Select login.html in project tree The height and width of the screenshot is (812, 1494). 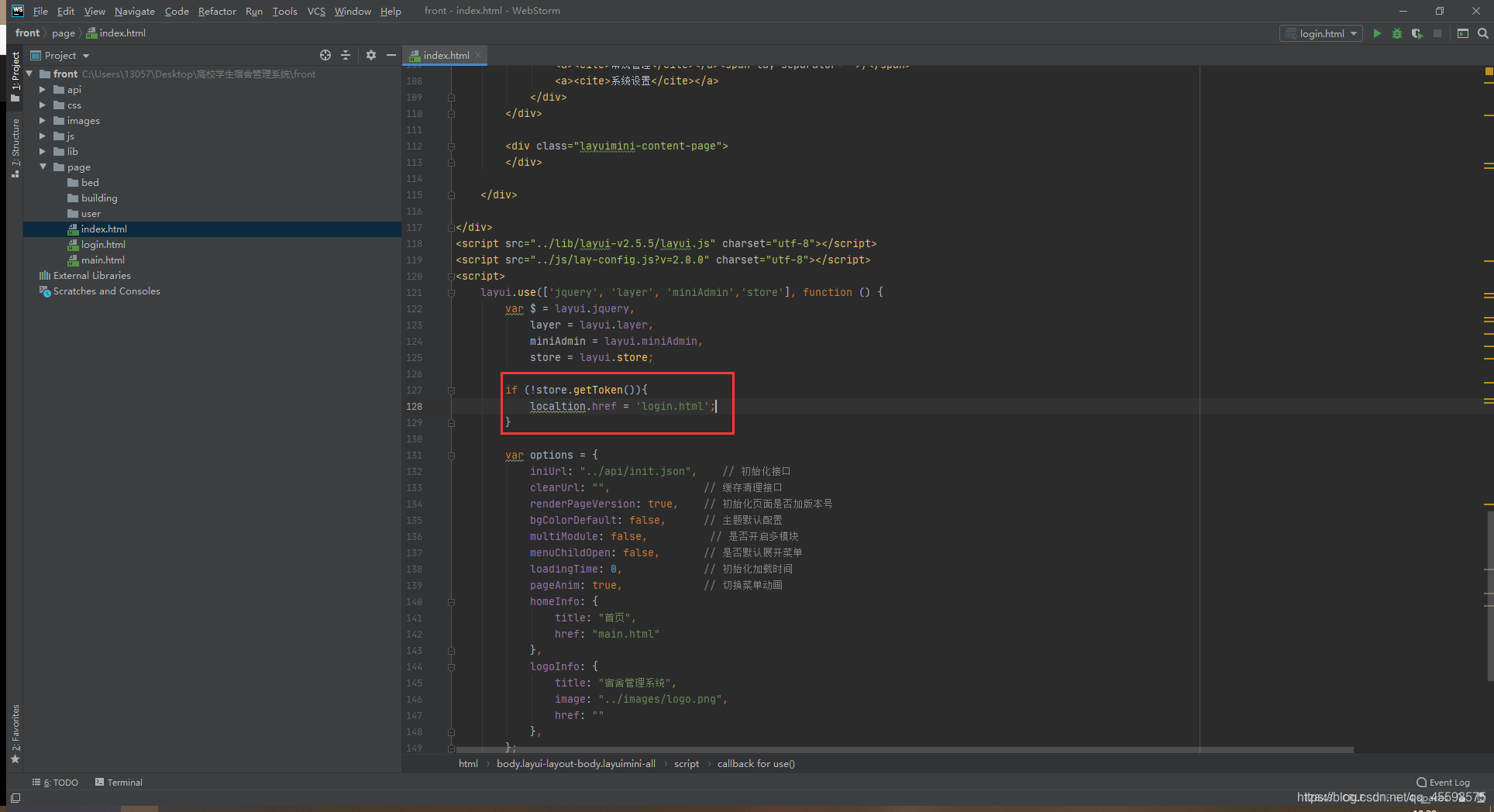point(103,245)
